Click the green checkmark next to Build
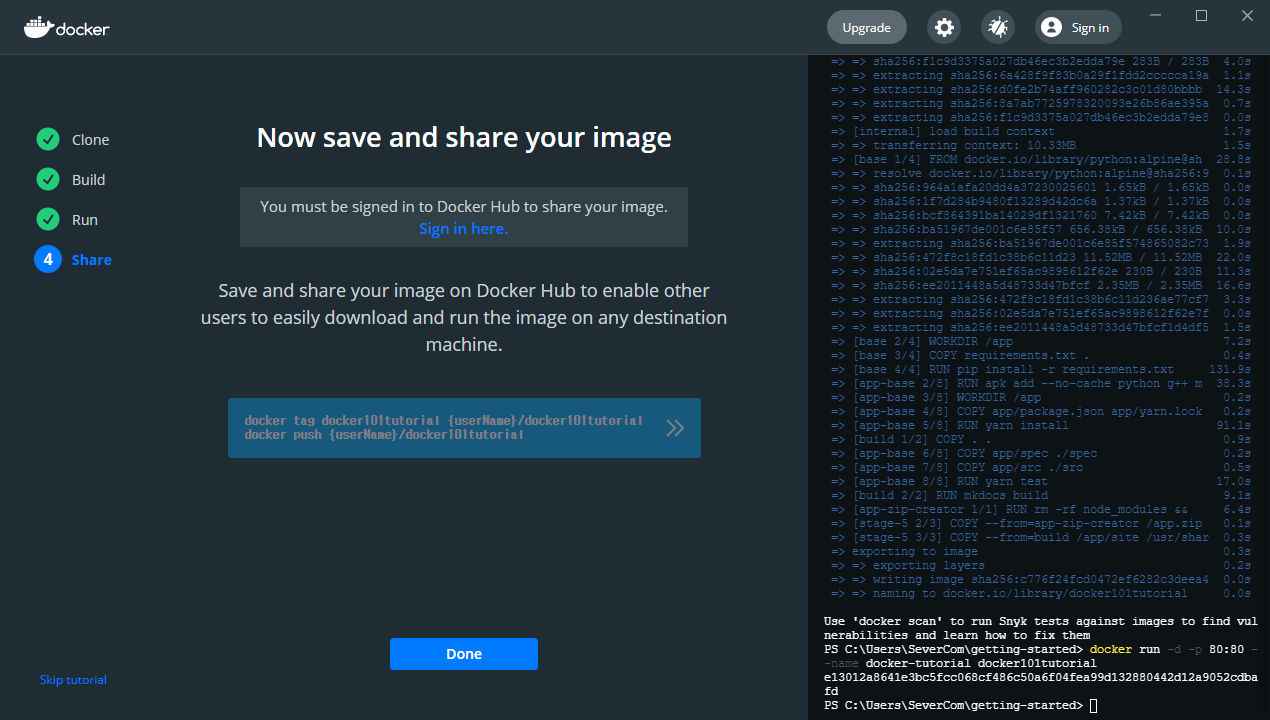 click(x=47, y=179)
